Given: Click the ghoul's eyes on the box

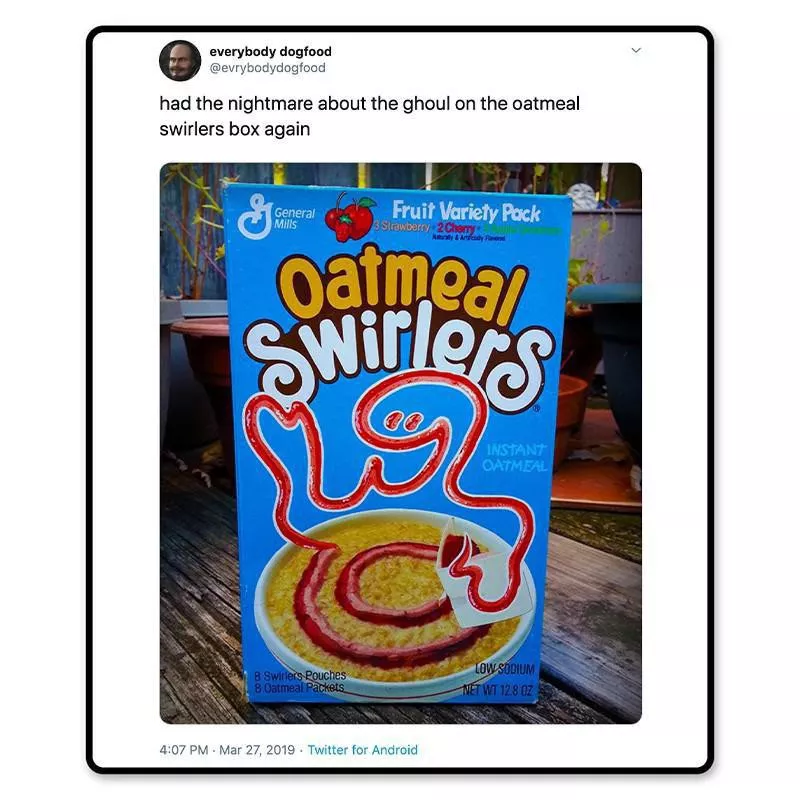Looking at the screenshot, I should point(403,421).
